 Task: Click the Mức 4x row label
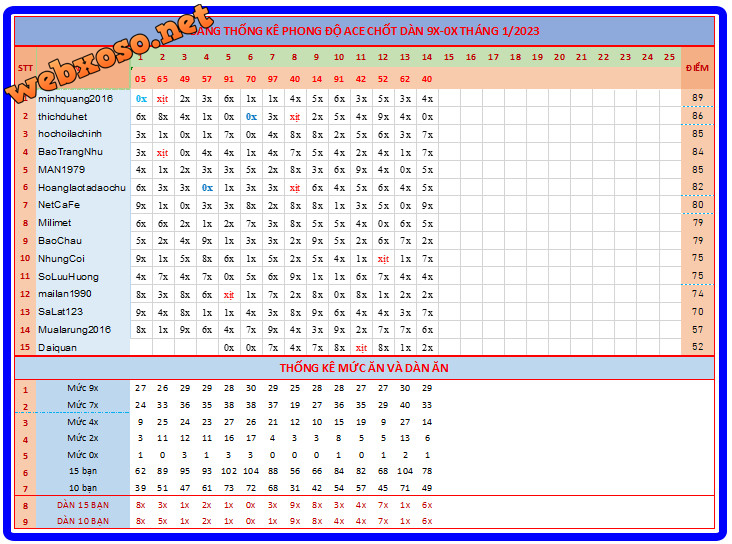pos(83,422)
